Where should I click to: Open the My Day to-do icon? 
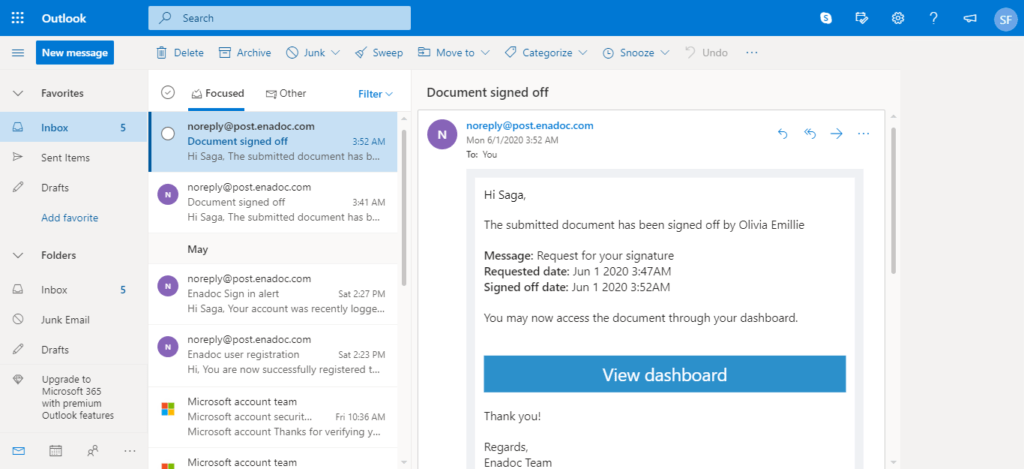pos(862,18)
